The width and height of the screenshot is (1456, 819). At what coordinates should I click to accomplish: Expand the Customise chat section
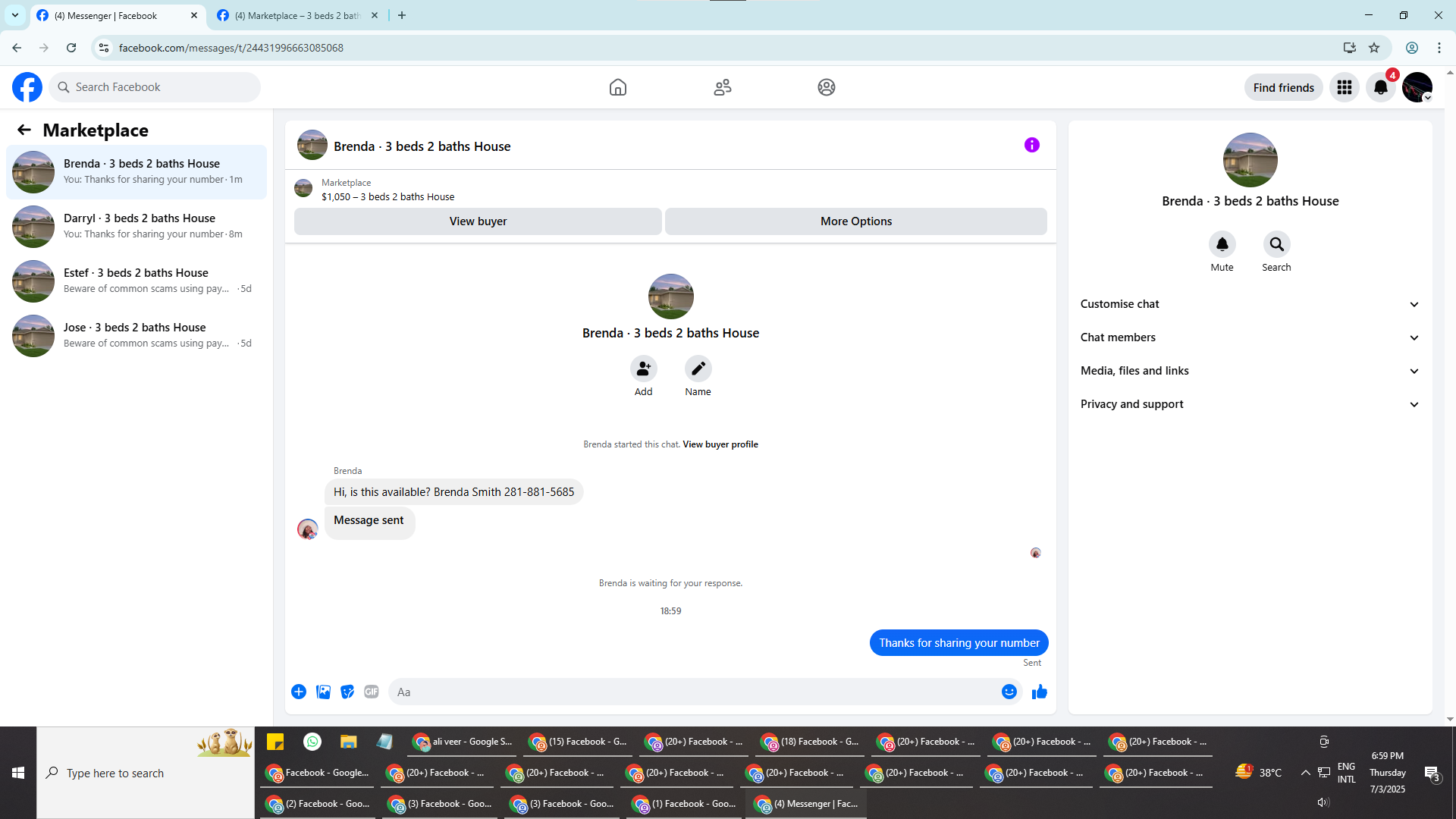pos(1249,304)
